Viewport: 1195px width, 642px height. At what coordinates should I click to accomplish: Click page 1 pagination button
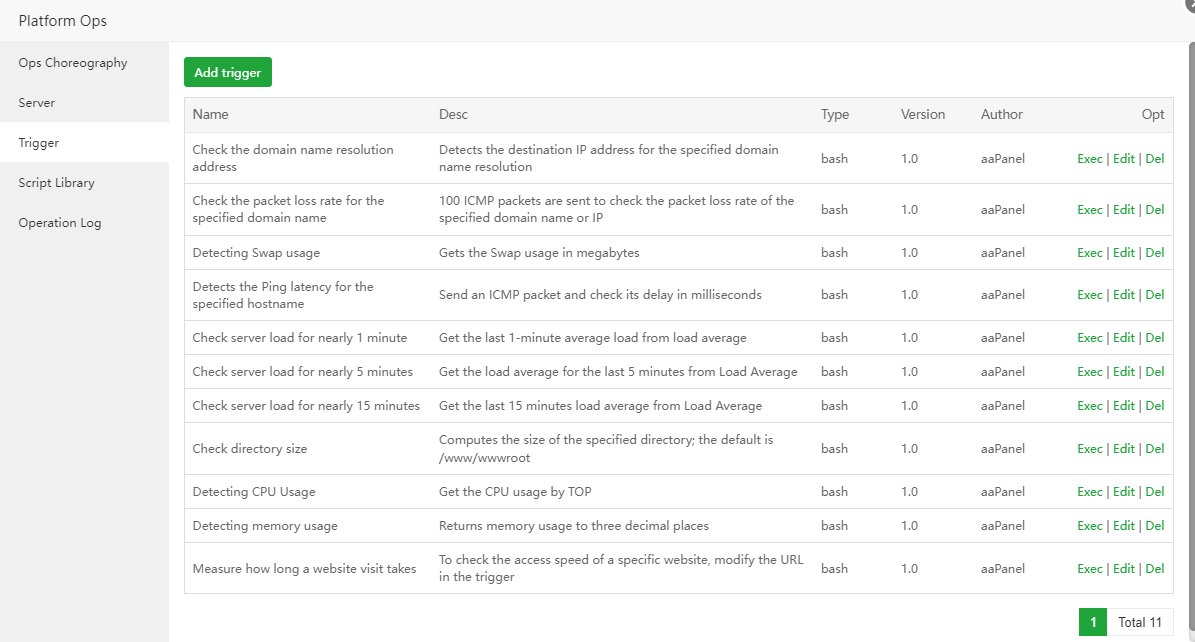pyautogui.click(x=1093, y=622)
